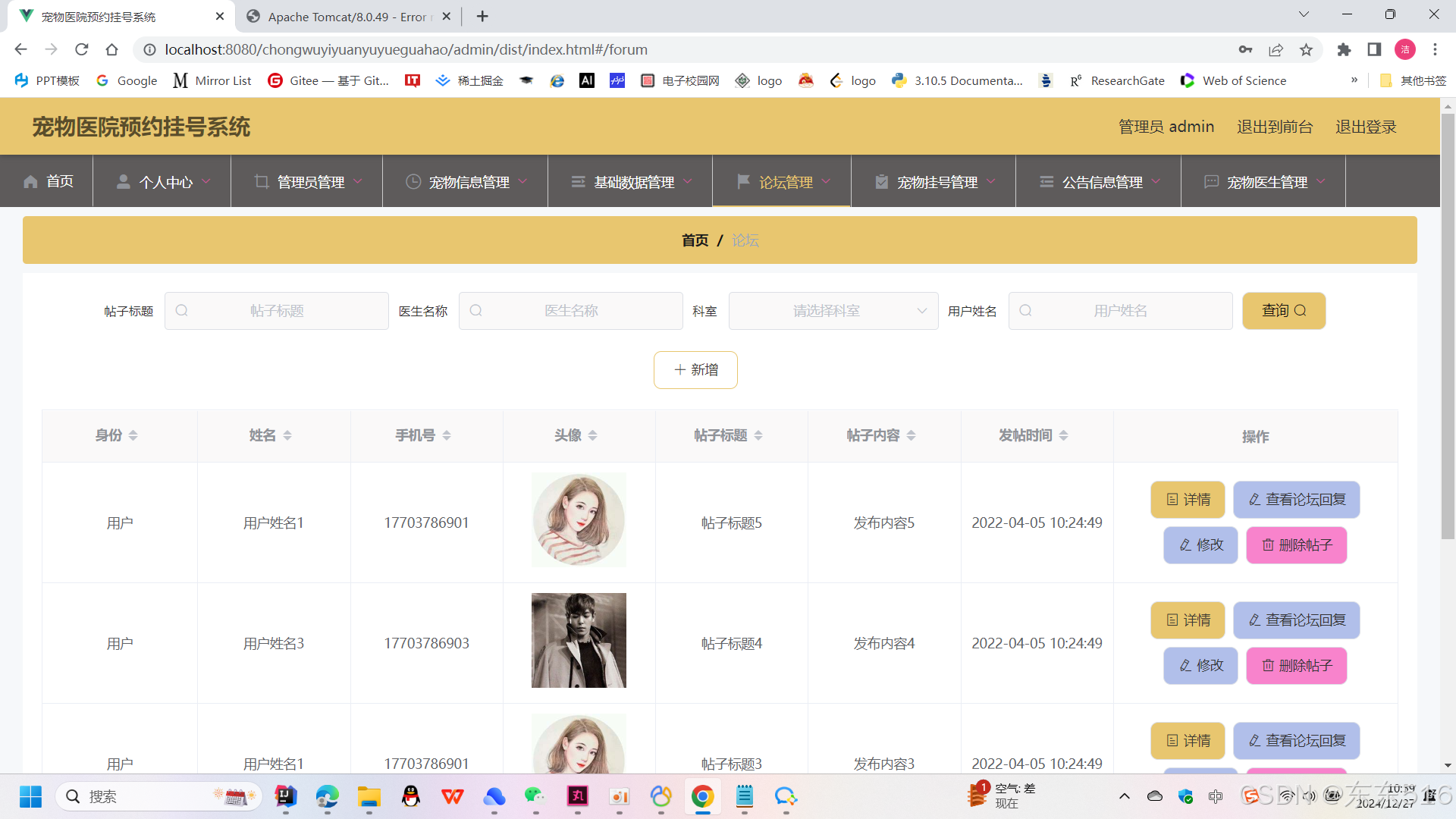Click the 帖子标题 search input field
Viewport: 1456px width, 819px height.
(278, 311)
